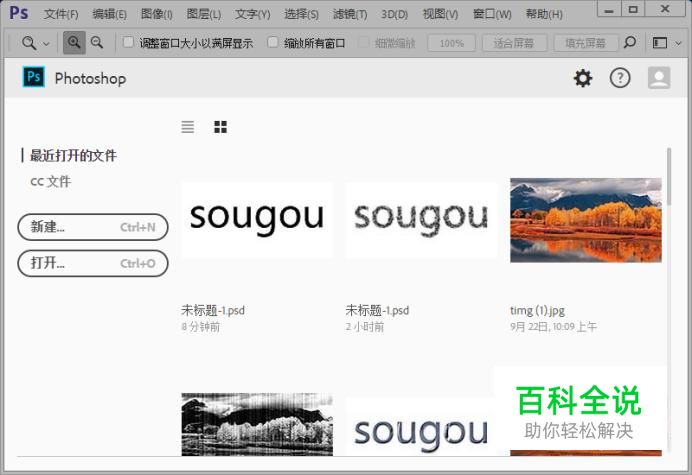Open the 视图(V) menu
692x475 pixels.
click(x=440, y=14)
